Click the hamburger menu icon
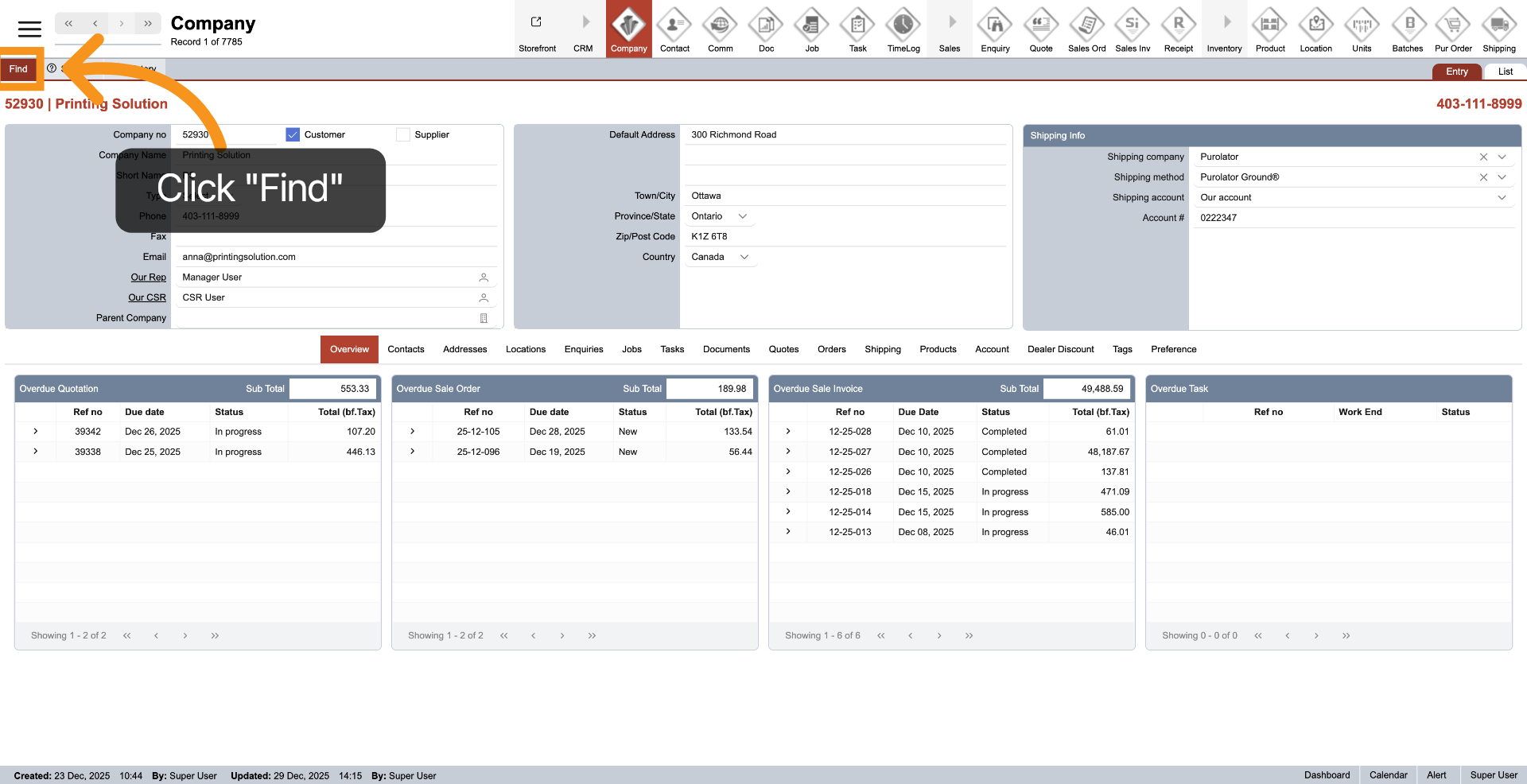Screen dimensions: 1527x784 [29, 29]
